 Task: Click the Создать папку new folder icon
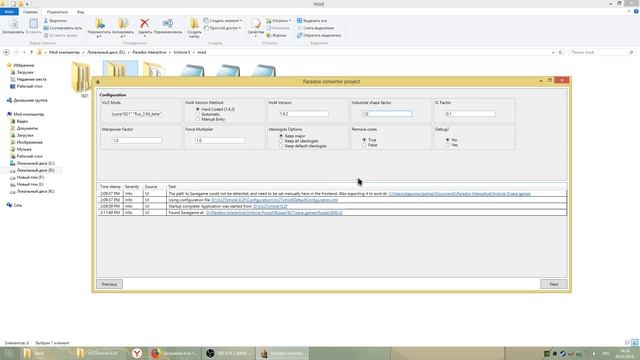point(194,24)
